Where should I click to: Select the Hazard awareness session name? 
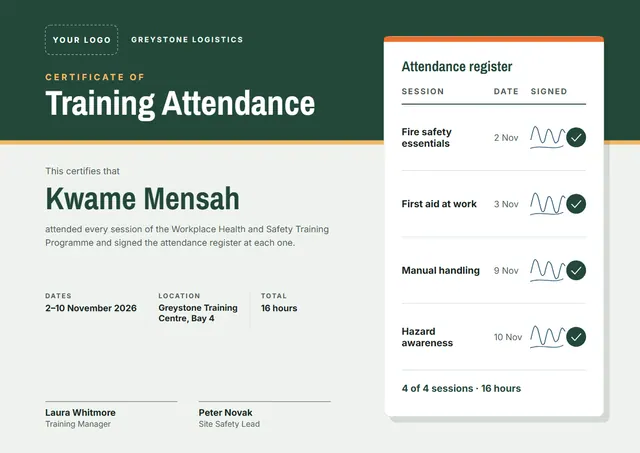427,337
